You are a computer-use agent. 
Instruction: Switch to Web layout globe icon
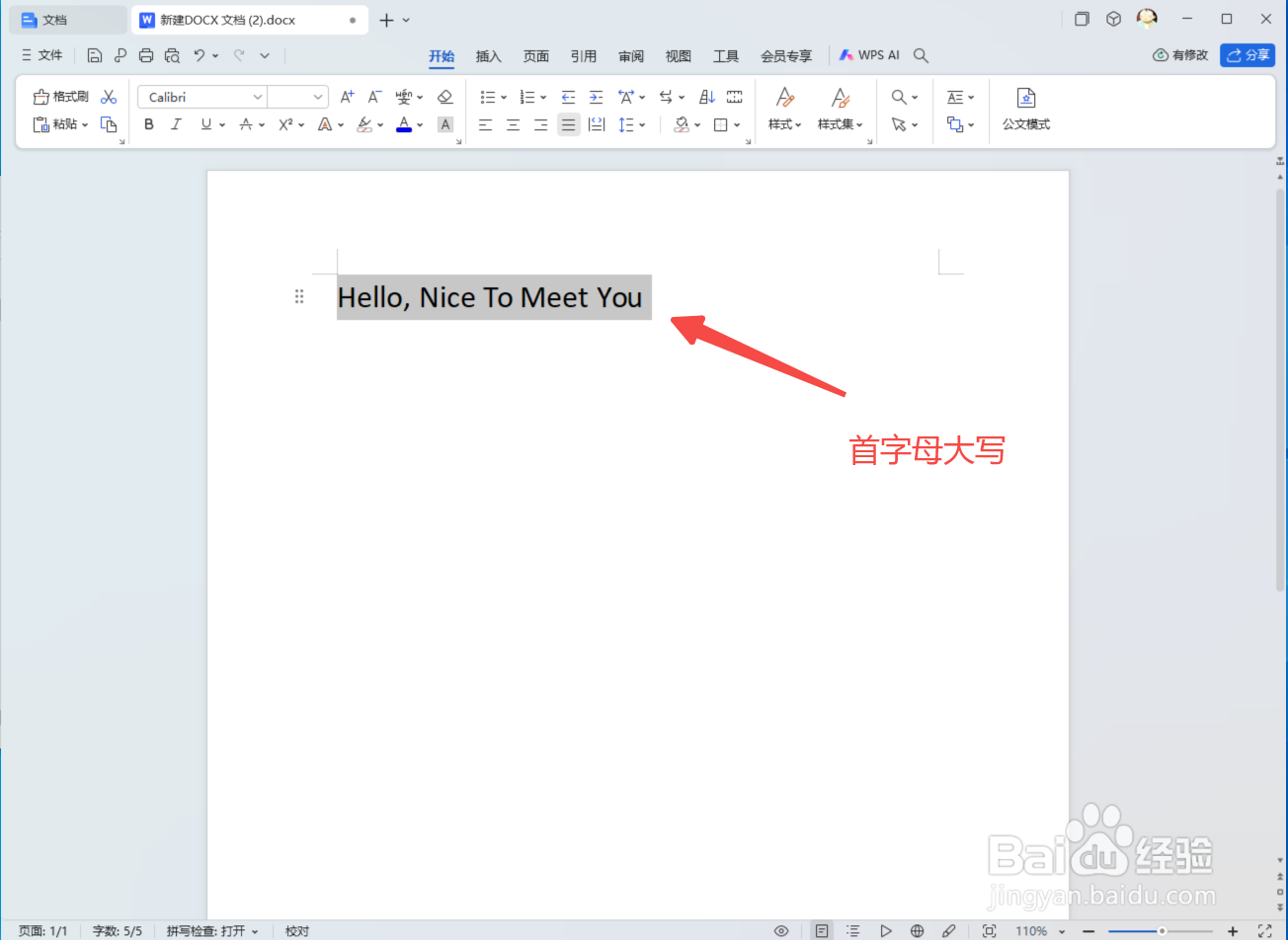918,930
